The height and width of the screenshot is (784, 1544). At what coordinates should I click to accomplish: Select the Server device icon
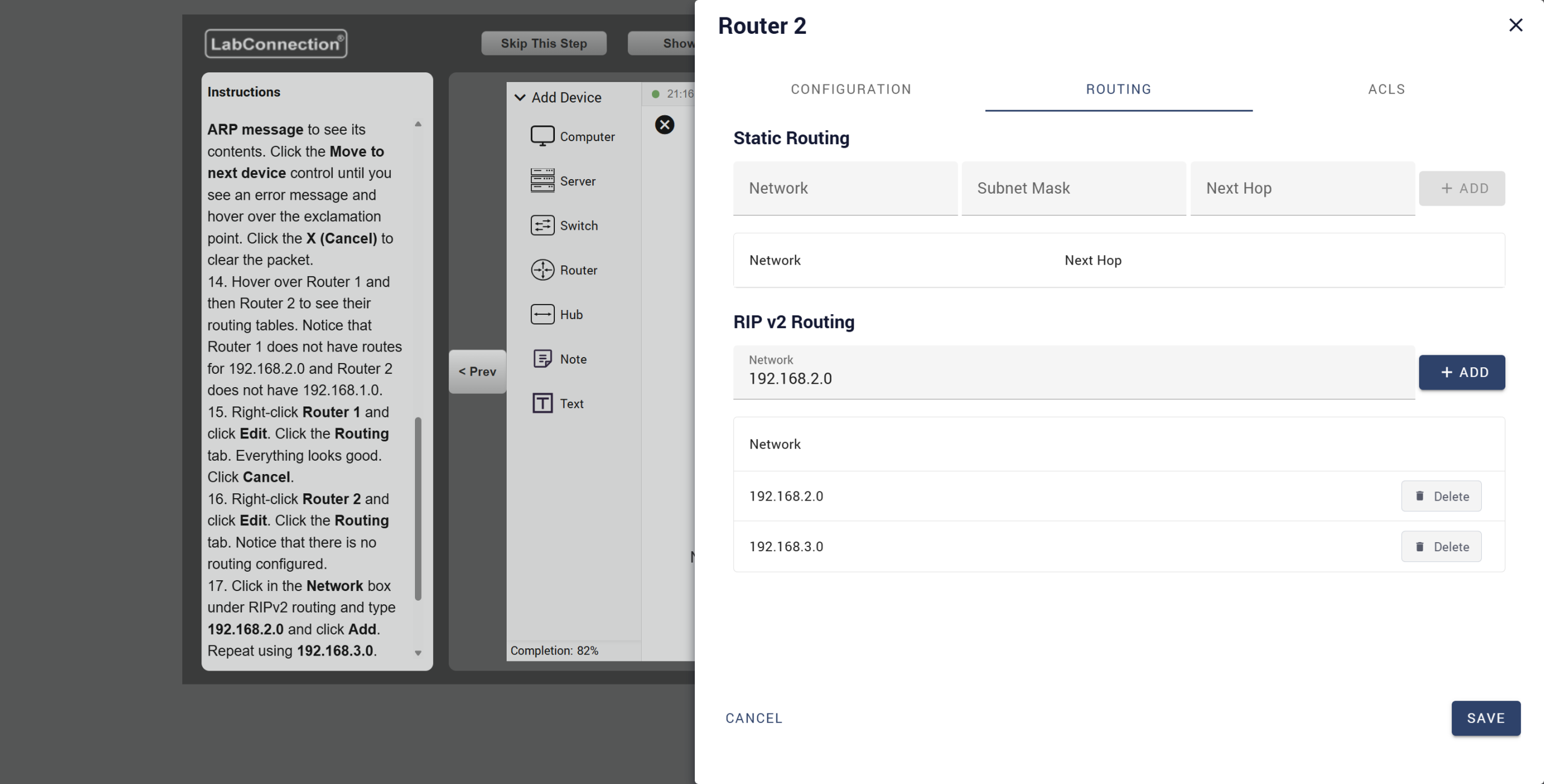pyautogui.click(x=542, y=181)
